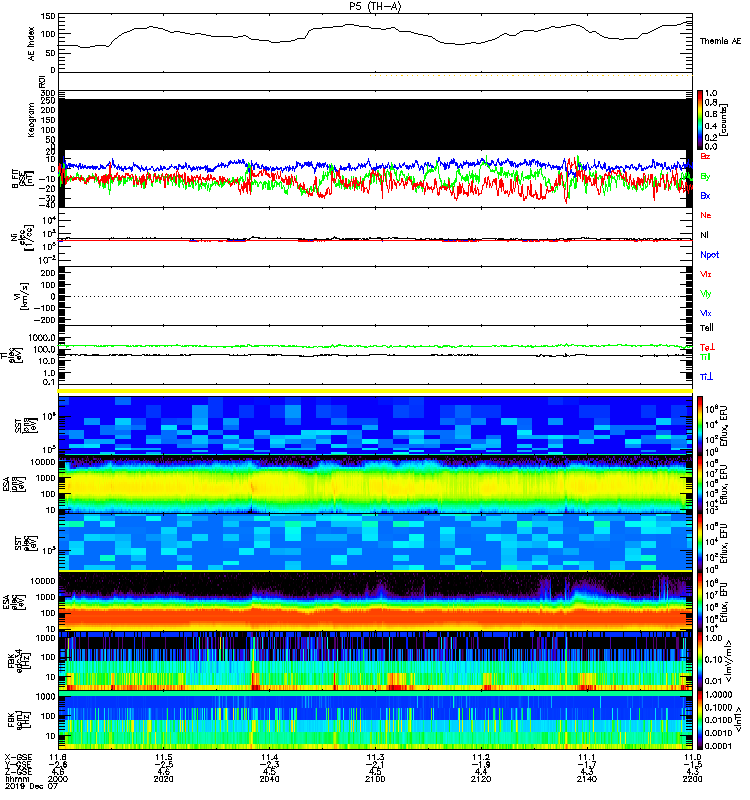This screenshot has width=750, height=800.
Task: Click the Eflux, EFU label beside SST ion
Action: pyautogui.click(x=723, y=426)
